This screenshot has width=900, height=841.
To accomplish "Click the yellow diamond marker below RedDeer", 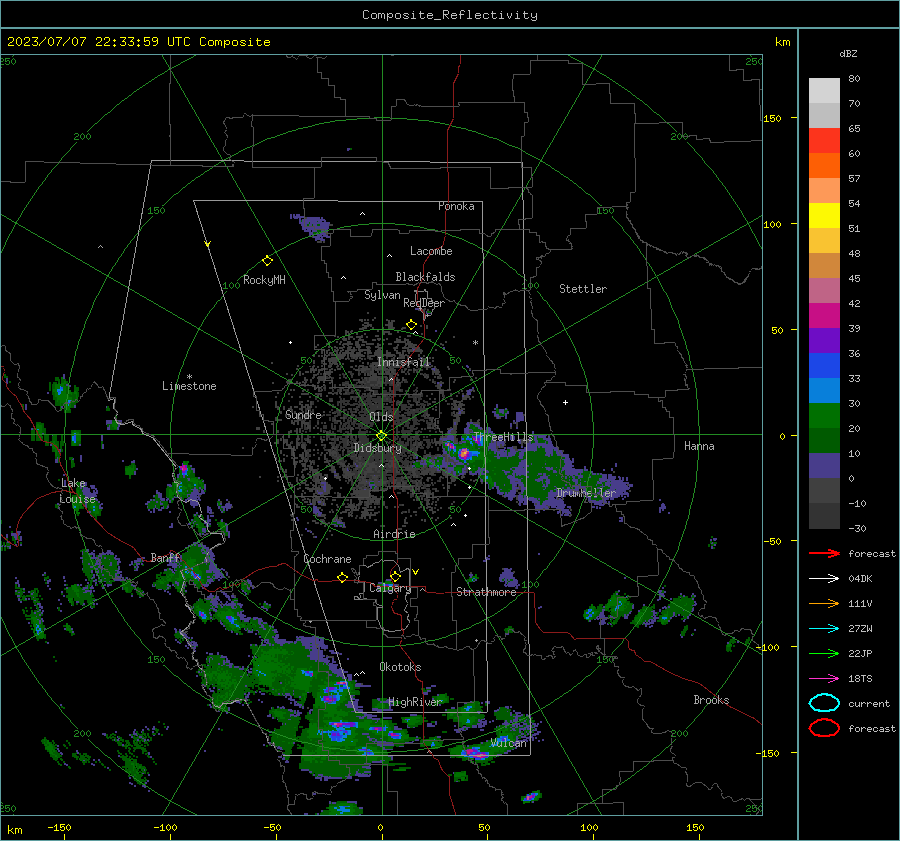I will tap(411, 325).
